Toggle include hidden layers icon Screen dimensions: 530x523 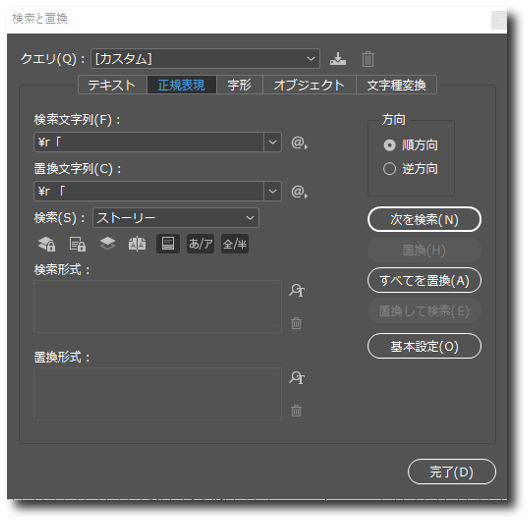pos(107,244)
